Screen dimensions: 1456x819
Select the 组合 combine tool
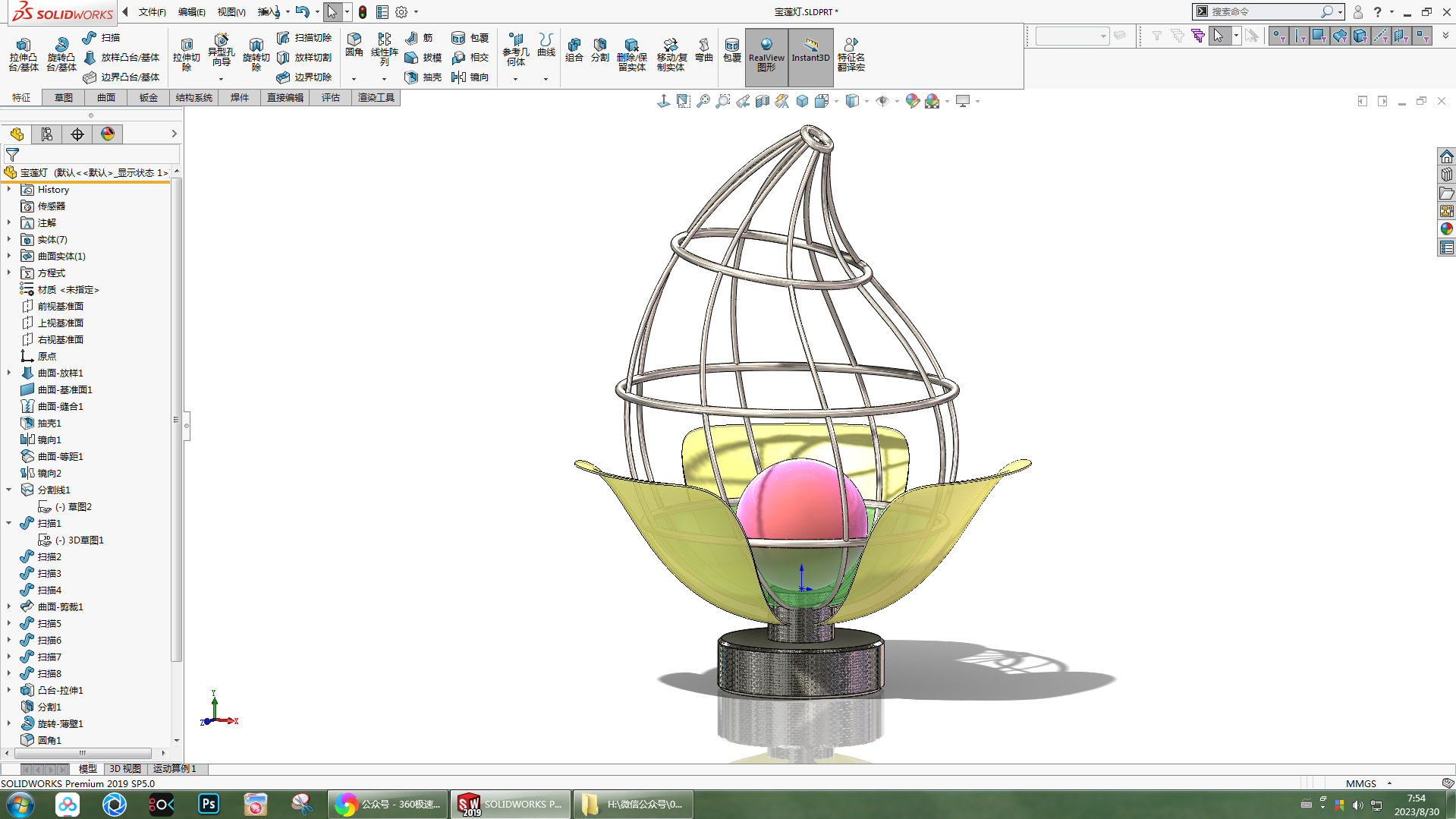(574, 50)
